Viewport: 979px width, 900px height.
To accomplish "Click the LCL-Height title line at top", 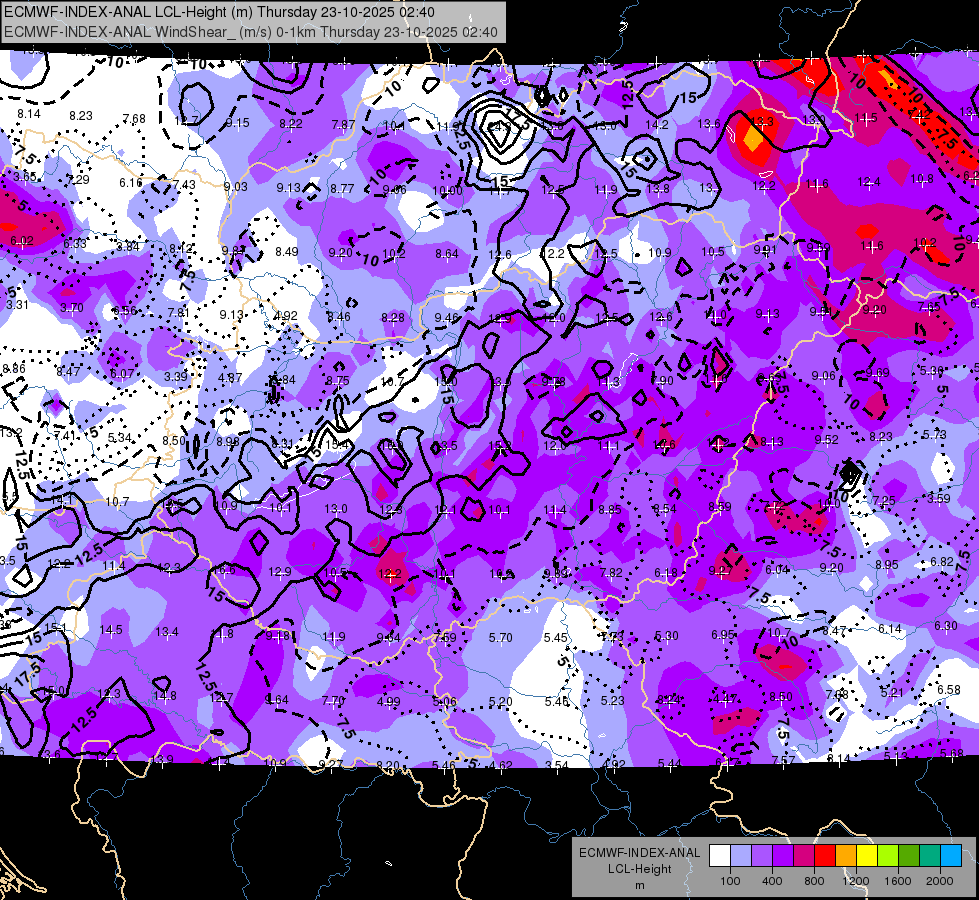I will 219,12.
